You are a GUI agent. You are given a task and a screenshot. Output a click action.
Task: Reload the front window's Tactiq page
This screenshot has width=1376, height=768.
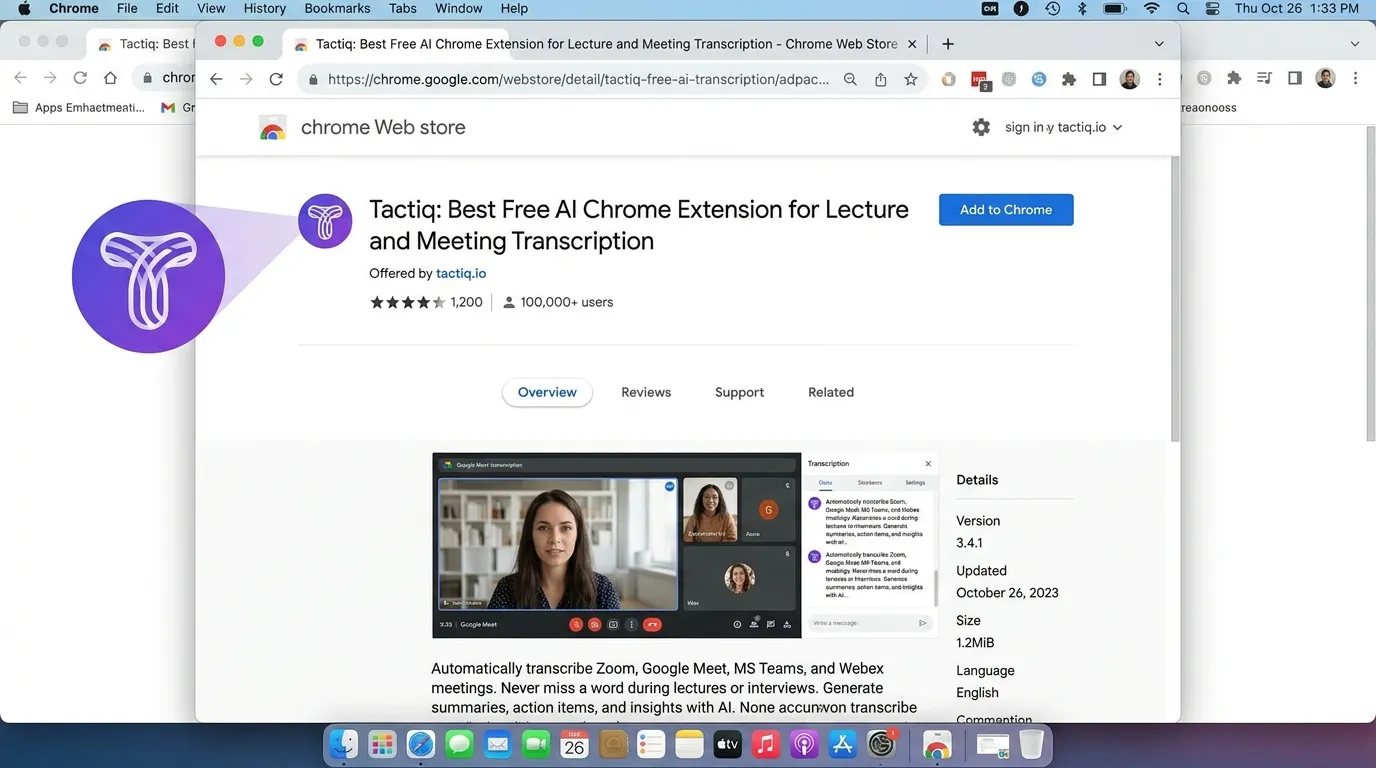(276, 79)
